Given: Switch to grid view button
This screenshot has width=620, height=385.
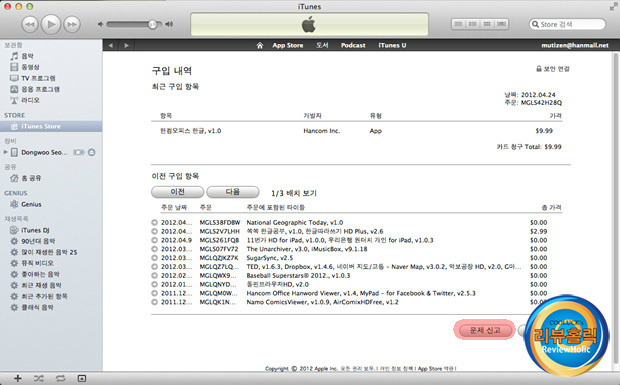Looking at the screenshot, I should click(487, 24).
